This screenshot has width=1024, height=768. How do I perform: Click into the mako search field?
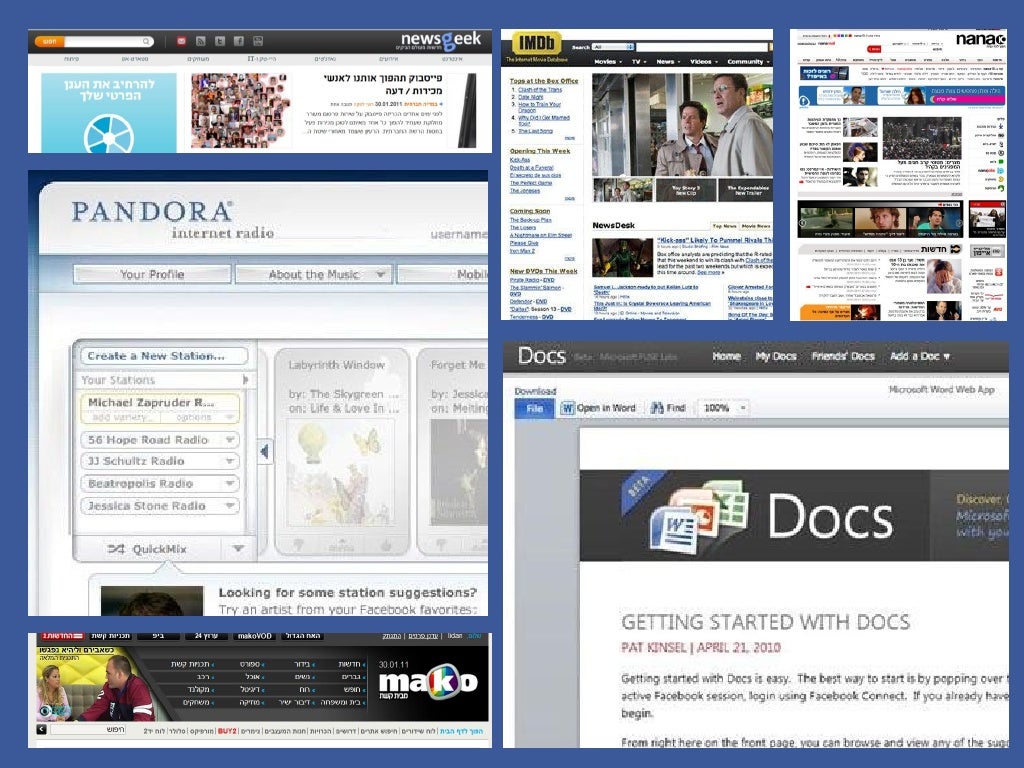pos(88,729)
